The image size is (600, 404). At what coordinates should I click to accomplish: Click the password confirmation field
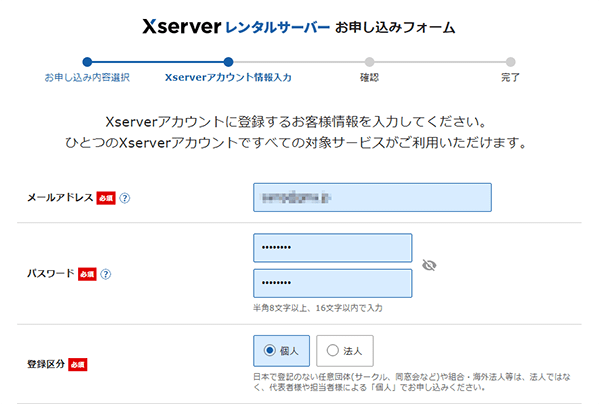[332, 283]
